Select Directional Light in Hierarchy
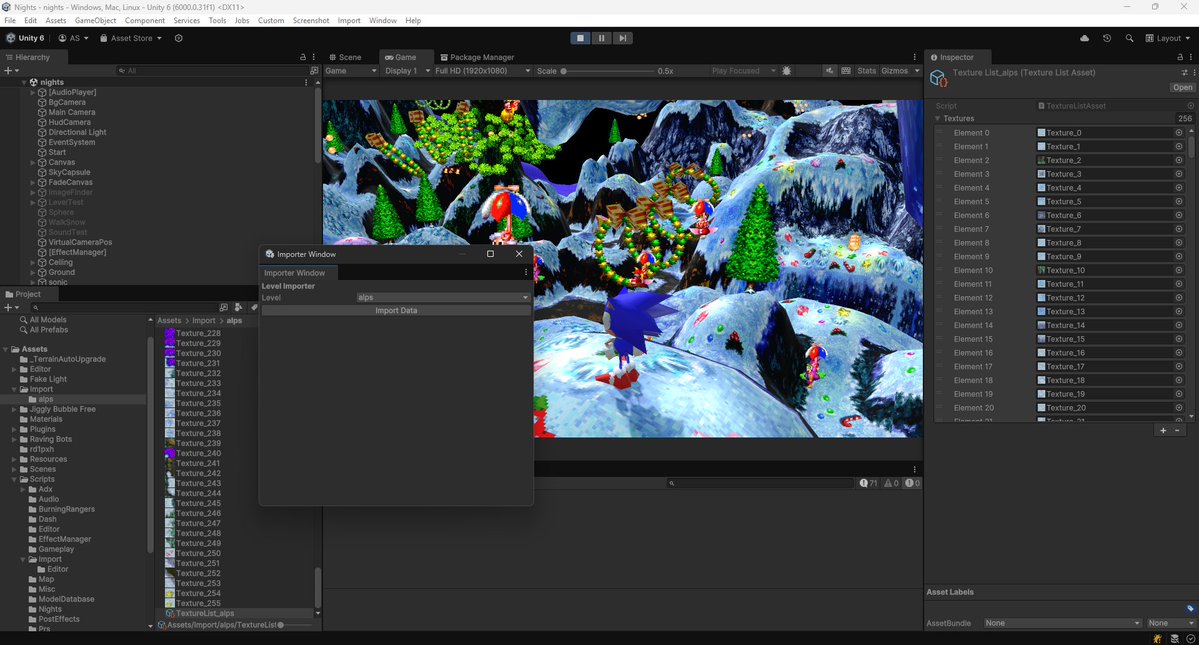 pos(77,132)
